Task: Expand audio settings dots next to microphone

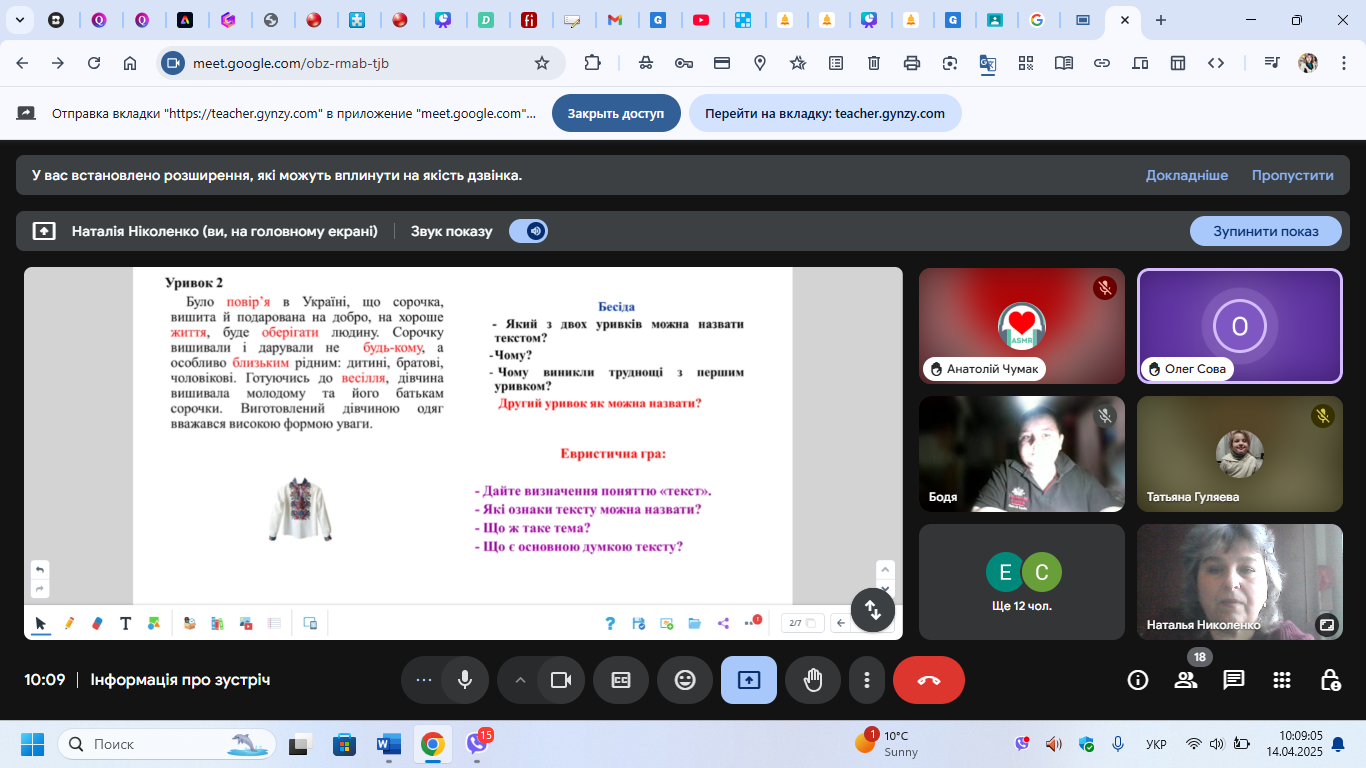Action: point(424,680)
